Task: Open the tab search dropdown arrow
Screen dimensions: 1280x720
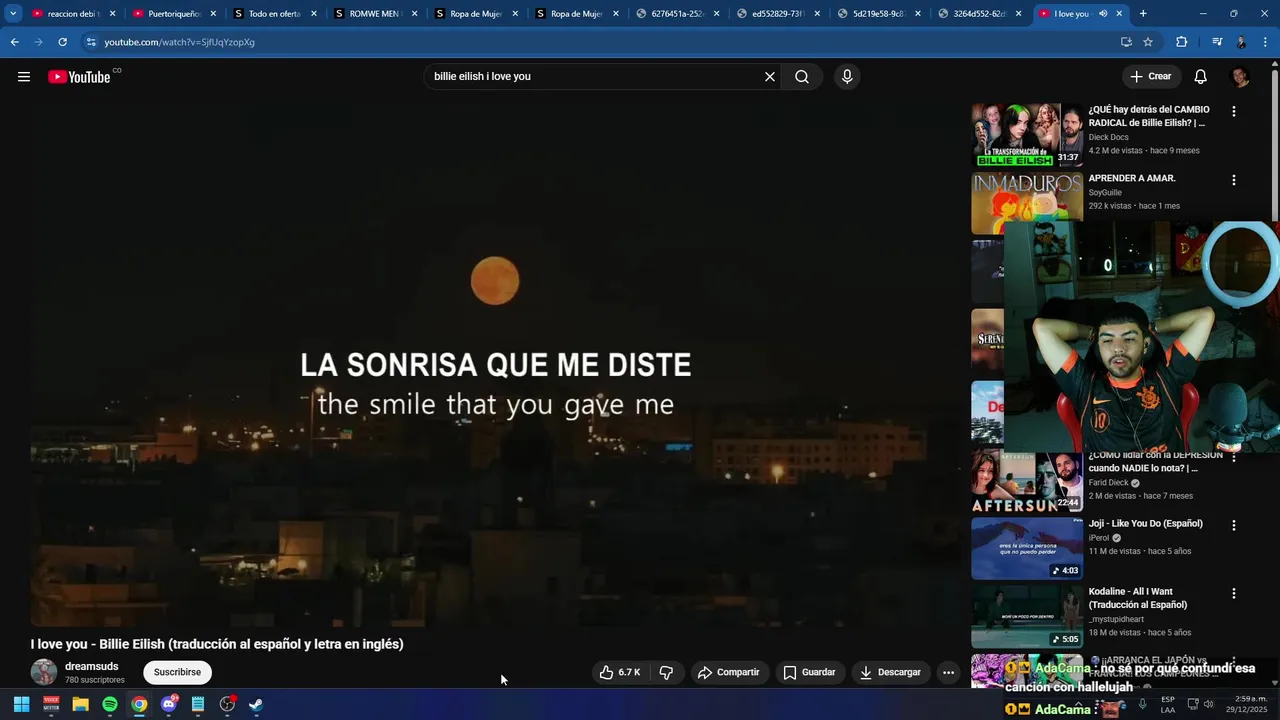Action: [13, 14]
